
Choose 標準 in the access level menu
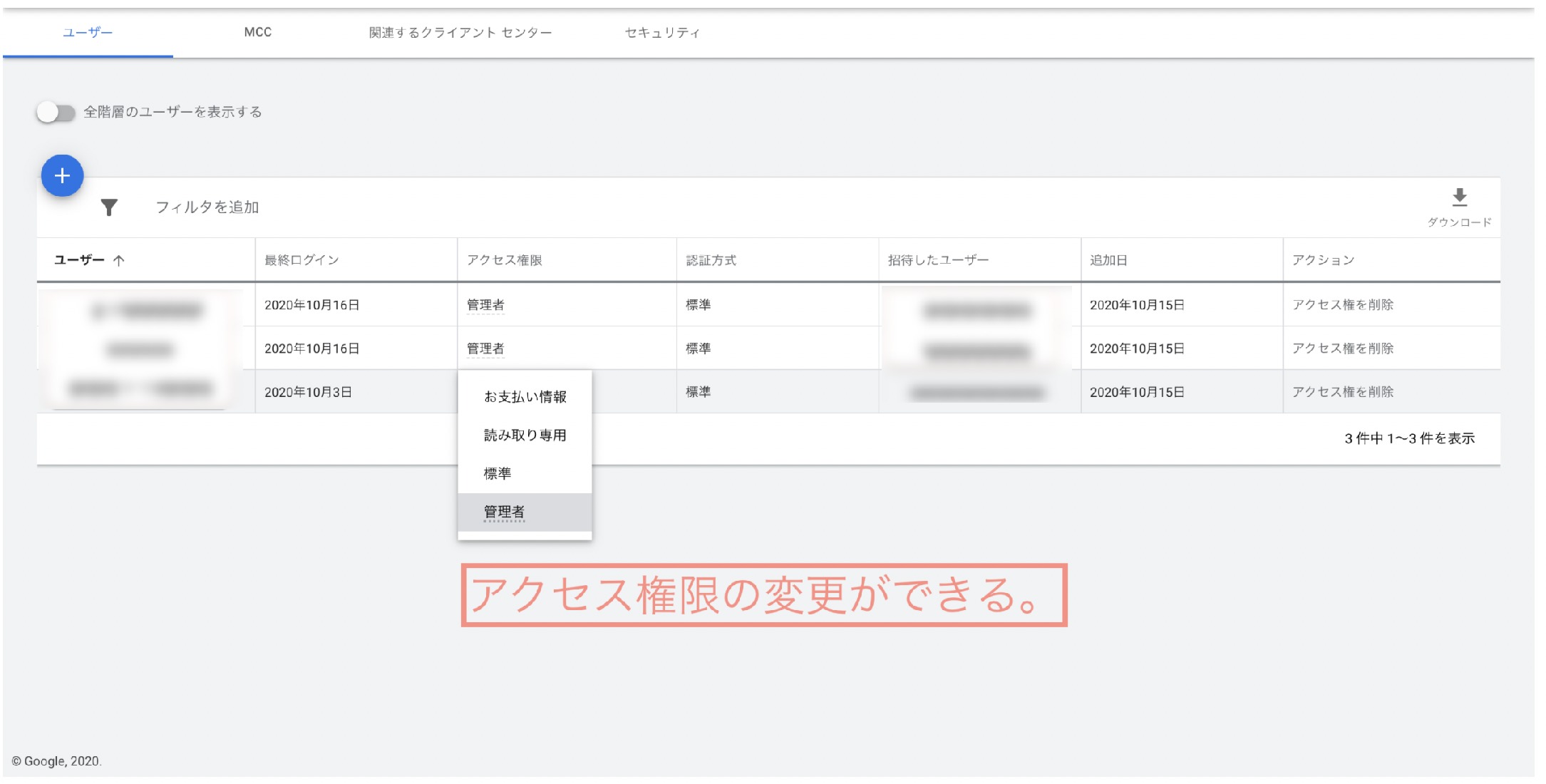(498, 474)
